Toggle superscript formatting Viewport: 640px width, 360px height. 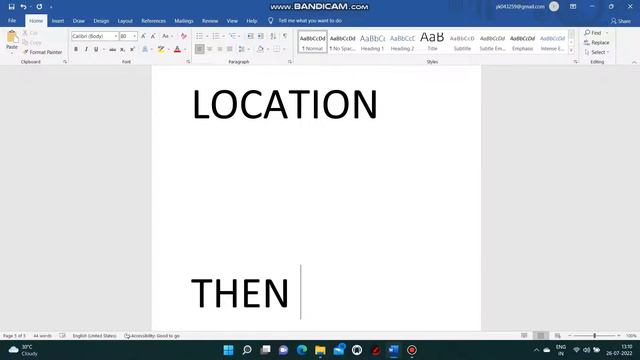(x=132, y=49)
